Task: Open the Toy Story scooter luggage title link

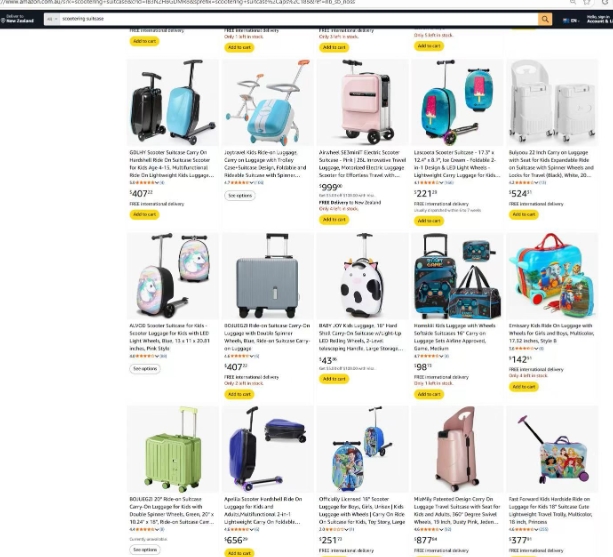Action: coord(362,510)
